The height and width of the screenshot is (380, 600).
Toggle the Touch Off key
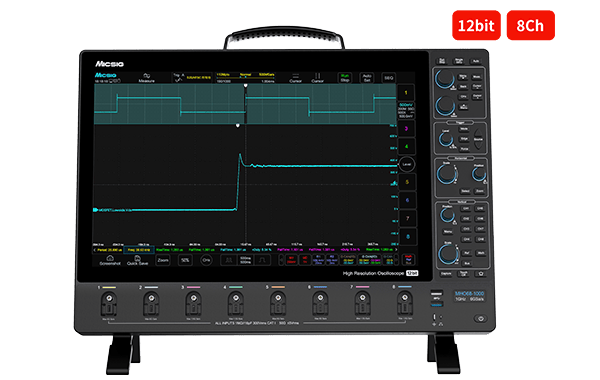463,274
